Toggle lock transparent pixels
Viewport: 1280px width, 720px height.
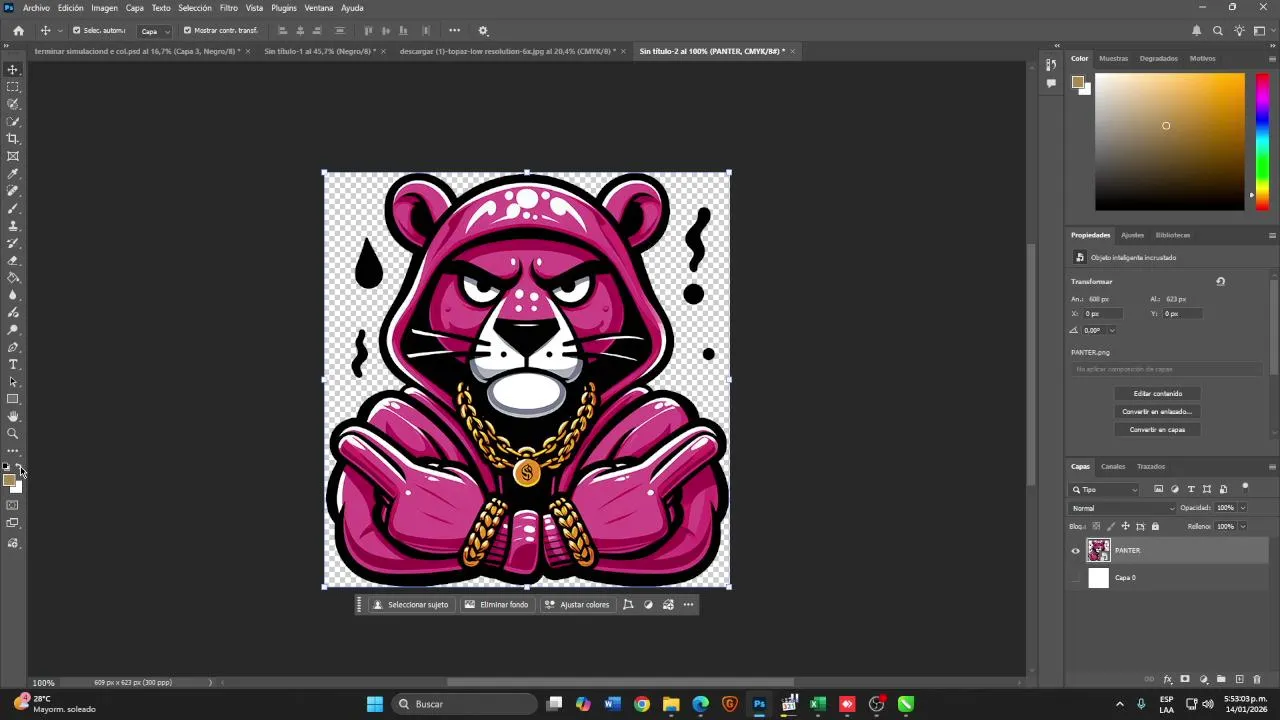point(1096,526)
